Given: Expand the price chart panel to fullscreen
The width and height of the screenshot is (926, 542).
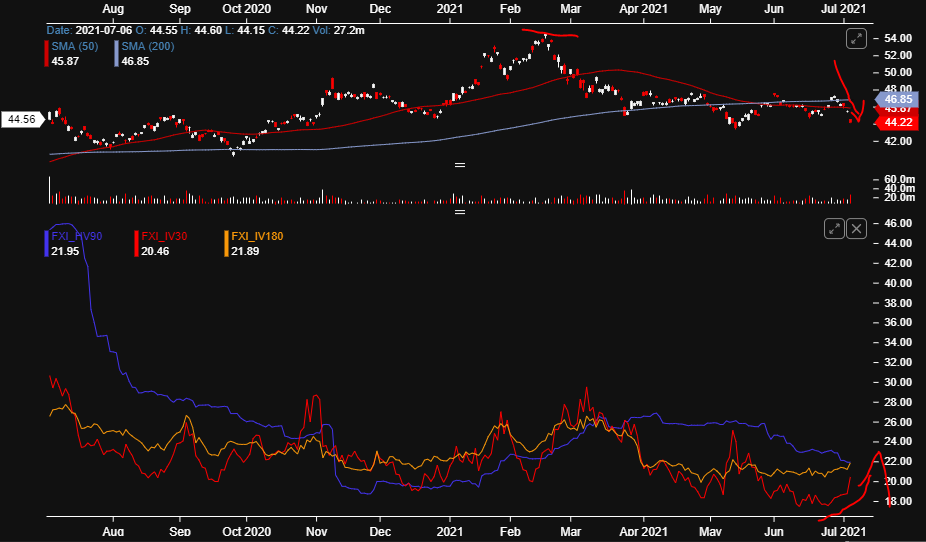Looking at the screenshot, I should tap(856, 39).
